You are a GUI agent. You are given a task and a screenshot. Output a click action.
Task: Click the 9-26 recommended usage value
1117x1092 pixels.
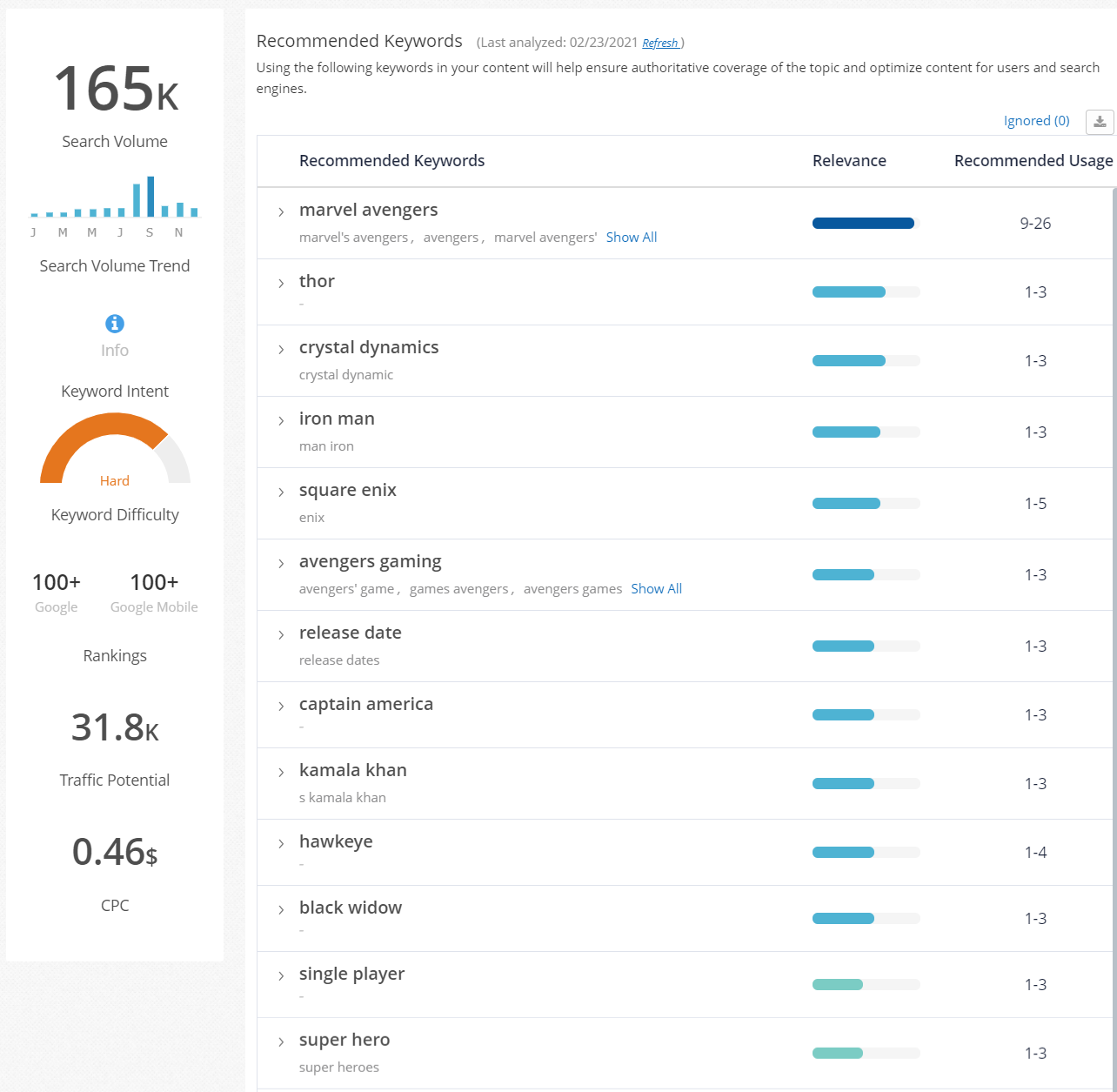click(1035, 224)
